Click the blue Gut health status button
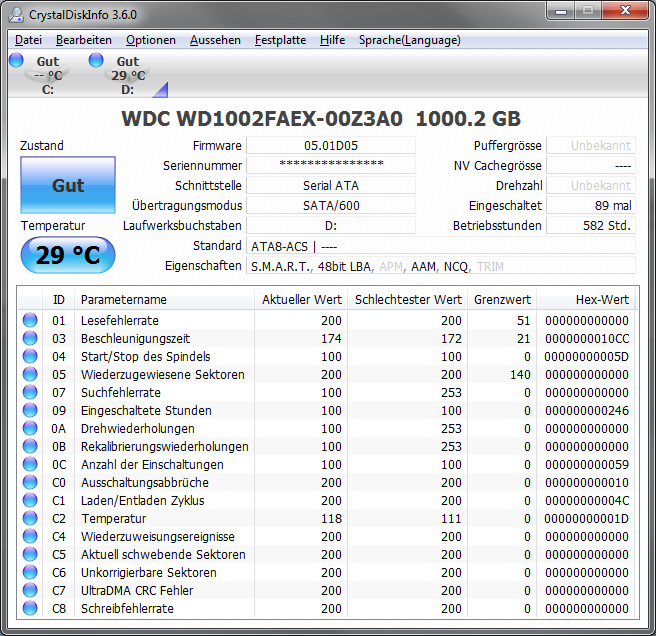 68,185
